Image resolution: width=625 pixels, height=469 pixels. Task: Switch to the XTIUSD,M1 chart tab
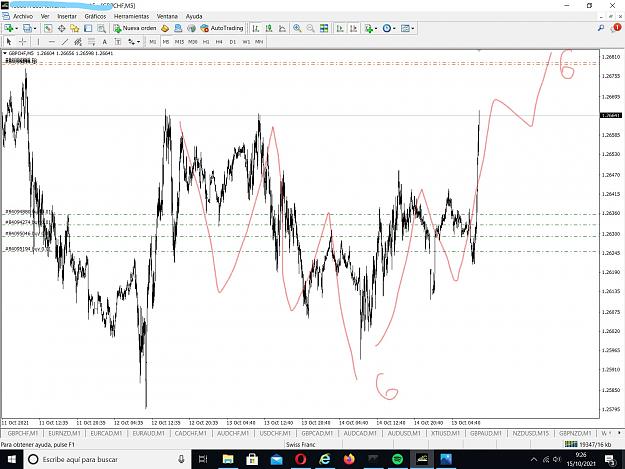pos(445,433)
